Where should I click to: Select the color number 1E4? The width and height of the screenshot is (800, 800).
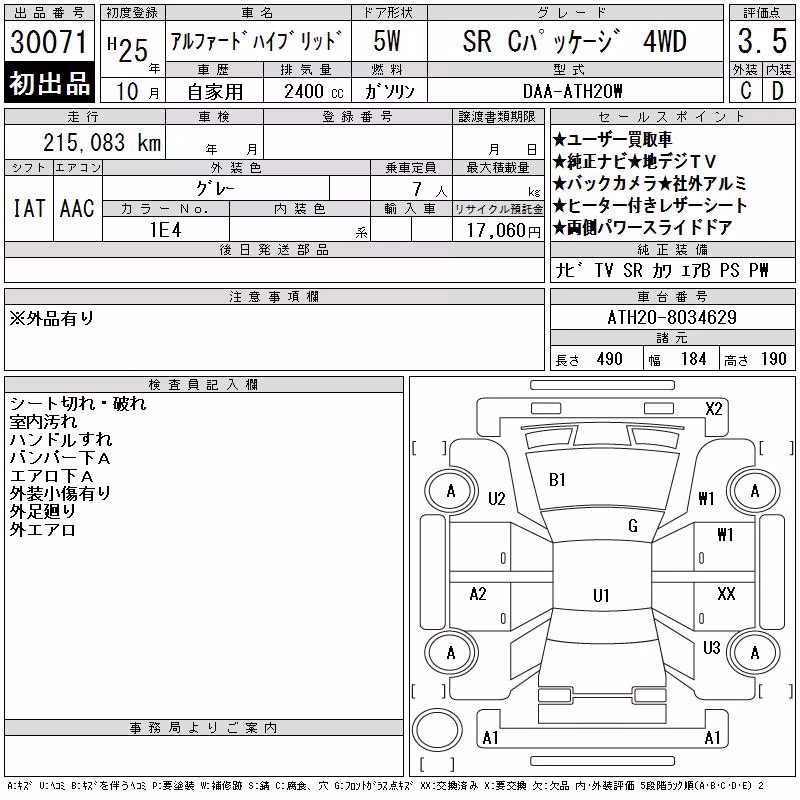pos(165,230)
